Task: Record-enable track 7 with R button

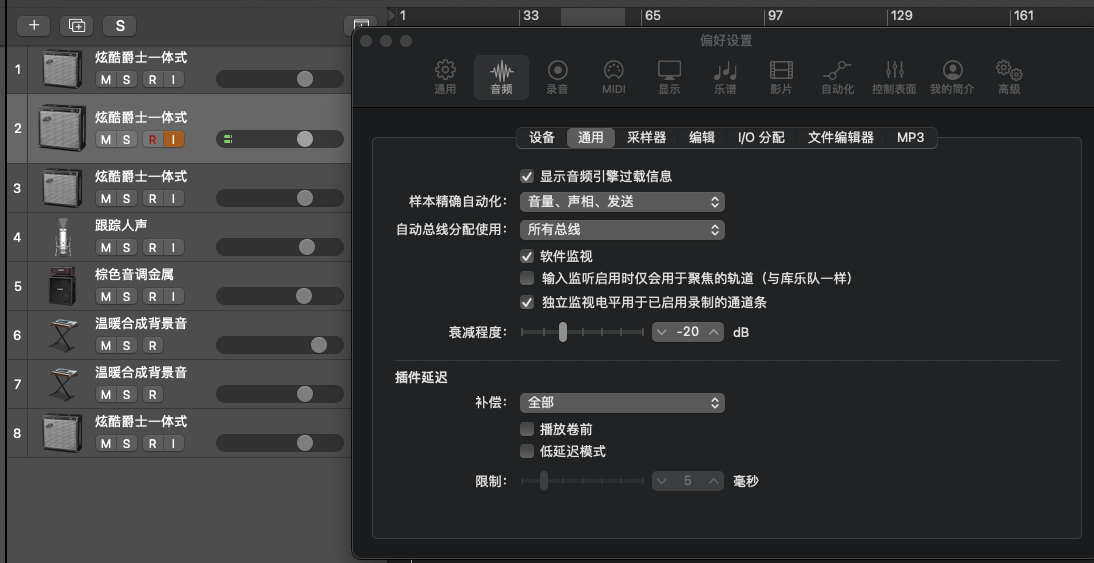Action: 152,394
